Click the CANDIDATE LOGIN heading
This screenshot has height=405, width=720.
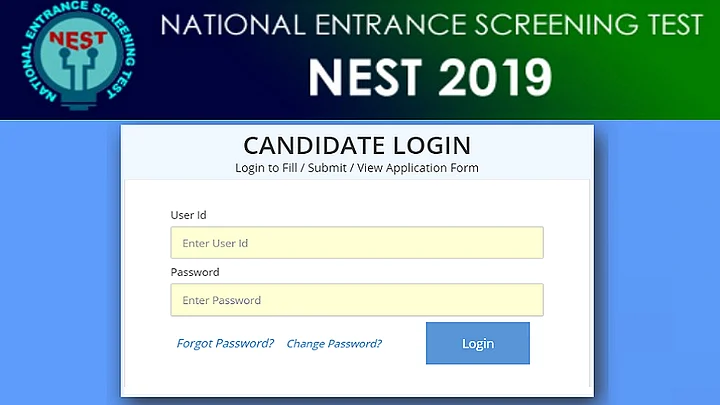(357, 145)
